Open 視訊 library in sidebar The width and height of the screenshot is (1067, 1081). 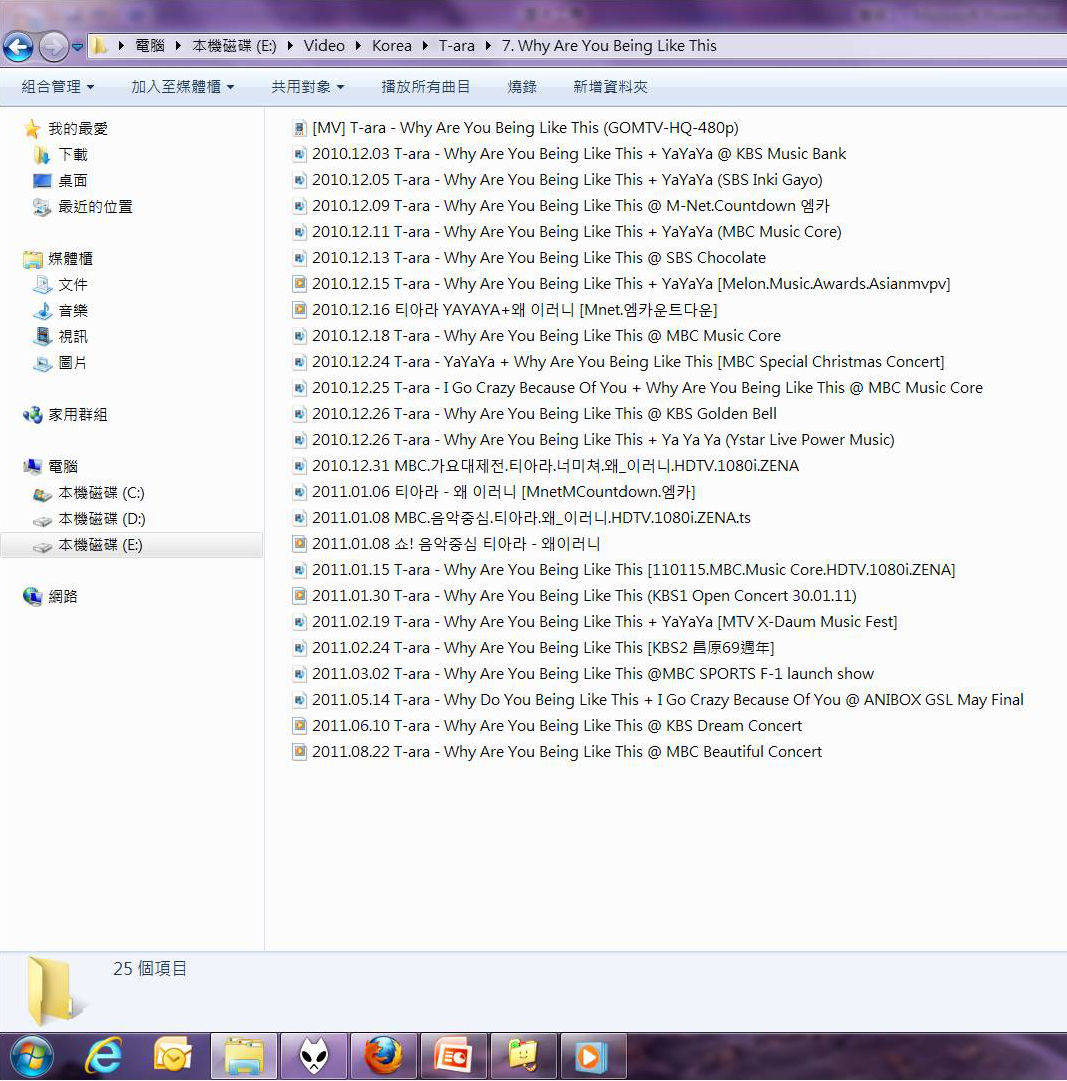72,336
